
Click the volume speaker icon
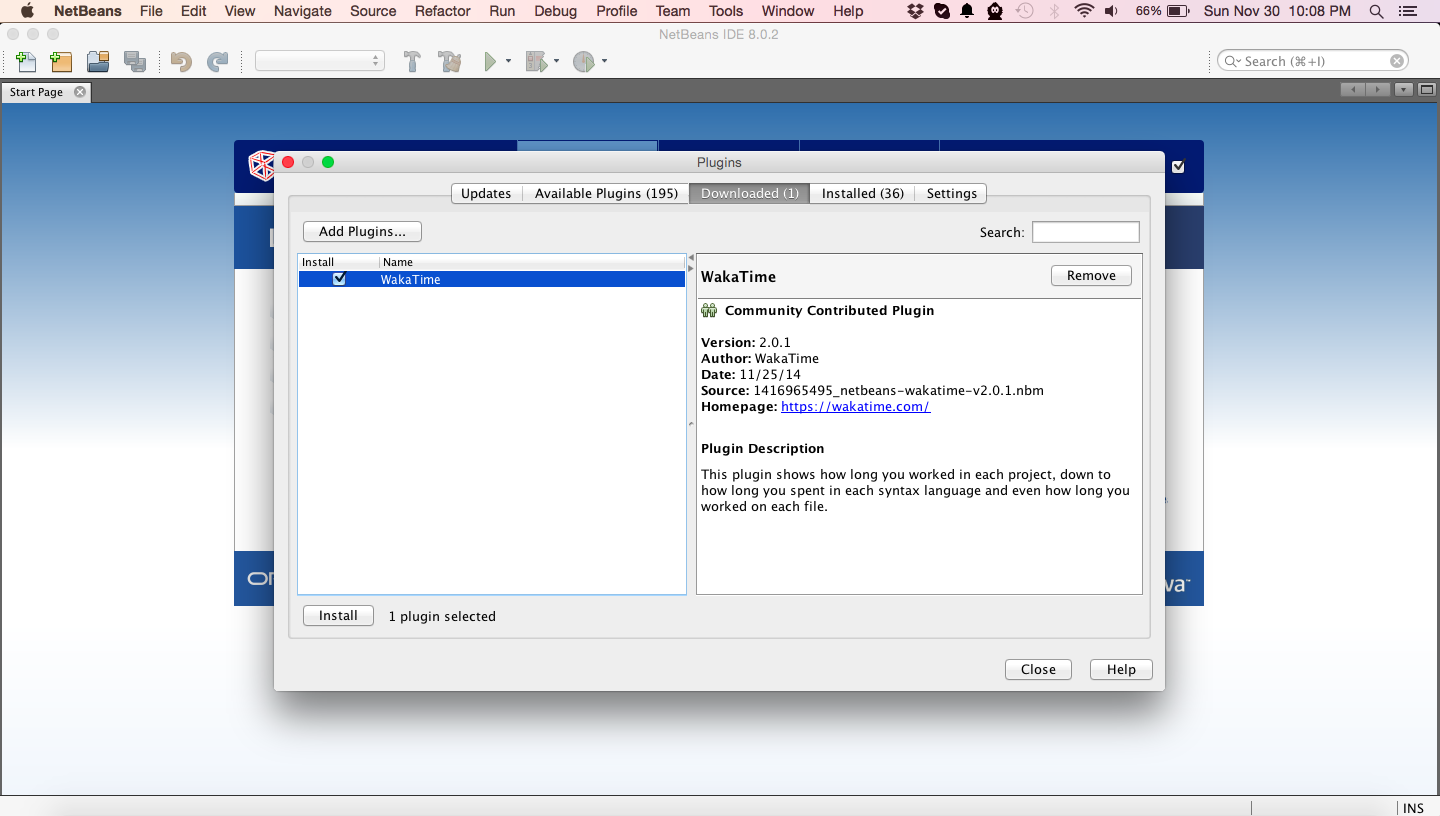[1112, 11]
